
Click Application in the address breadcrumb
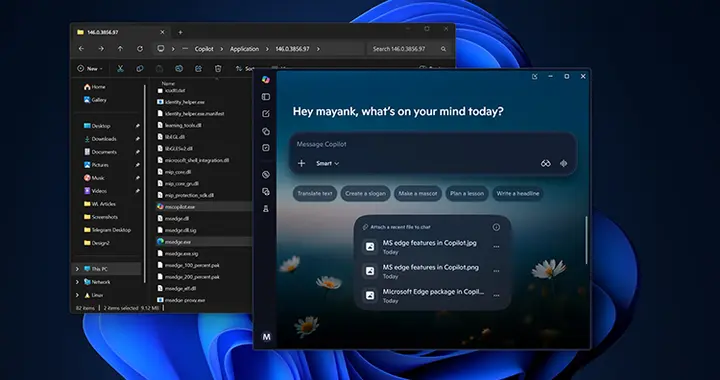(244, 49)
